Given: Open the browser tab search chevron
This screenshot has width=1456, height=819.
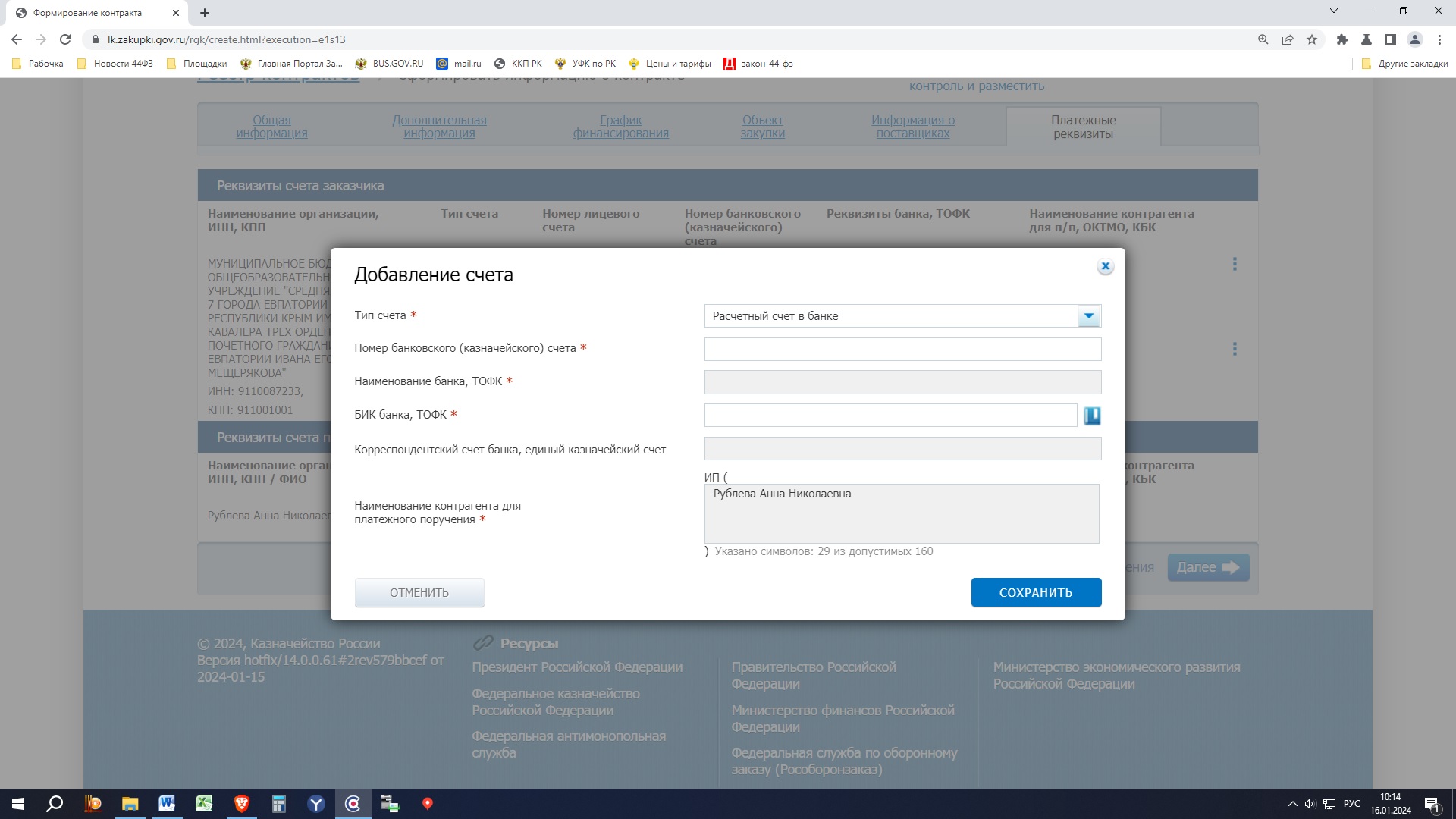Looking at the screenshot, I should pyautogui.click(x=1334, y=11).
